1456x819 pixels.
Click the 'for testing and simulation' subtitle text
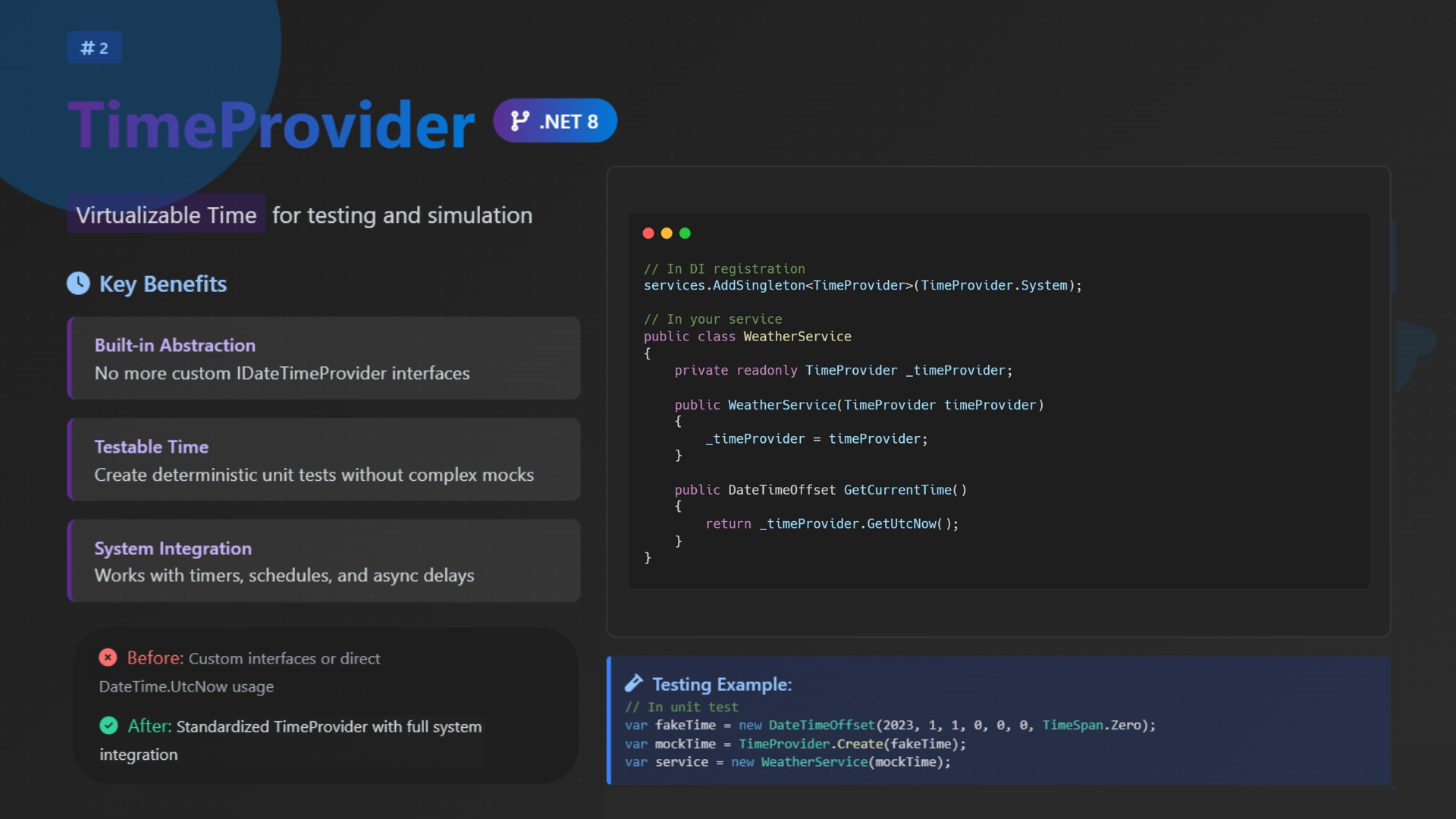coord(402,215)
